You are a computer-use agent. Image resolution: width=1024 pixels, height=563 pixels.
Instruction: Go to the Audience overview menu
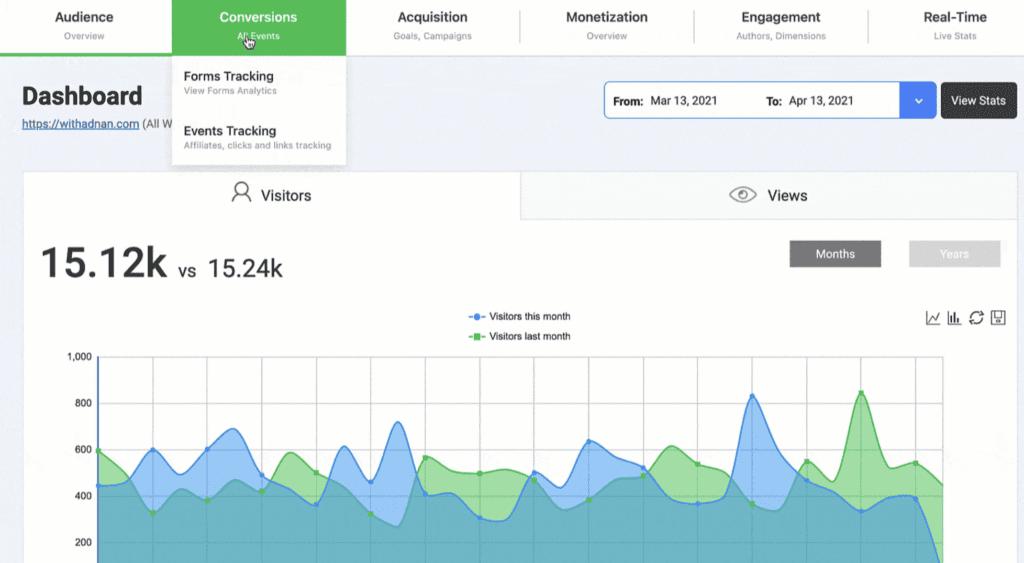[x=84, y=25]
